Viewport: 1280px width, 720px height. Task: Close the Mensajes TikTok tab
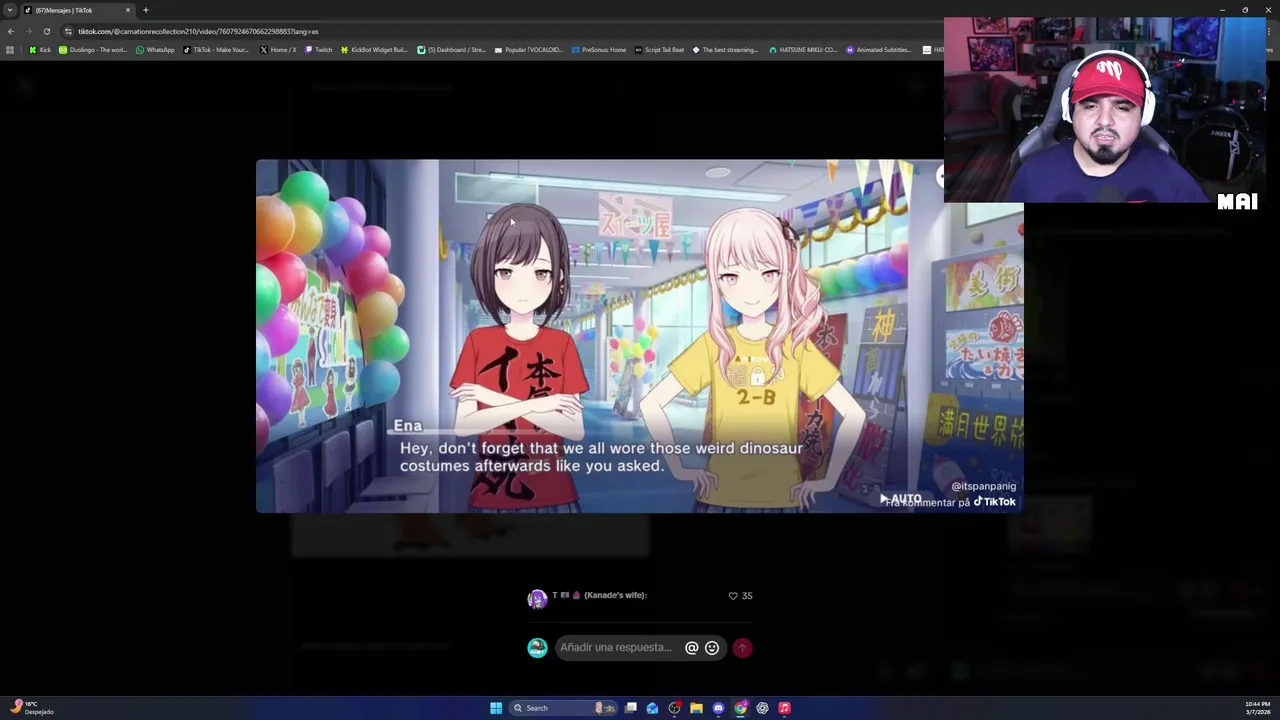click(x=128, y=10)
